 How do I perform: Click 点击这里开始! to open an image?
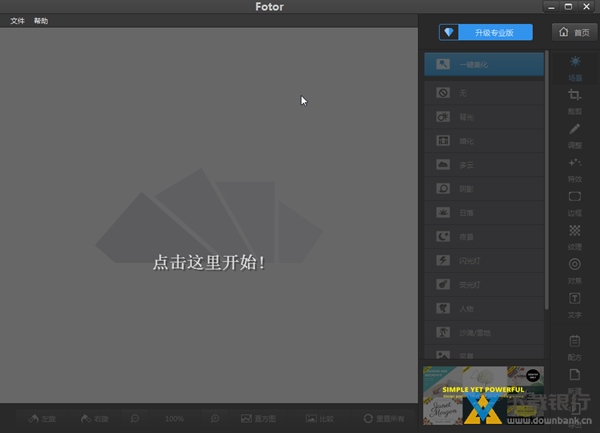click(209, 263)
